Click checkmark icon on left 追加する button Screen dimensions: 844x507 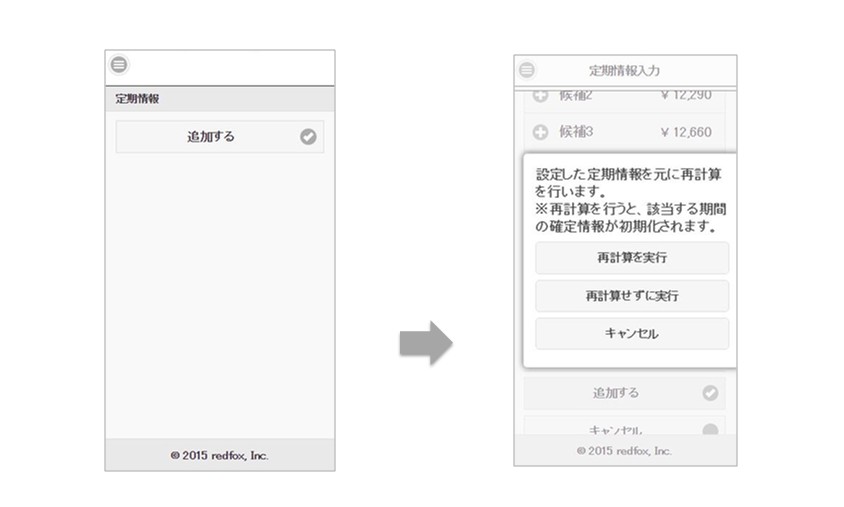coord(308,137)
